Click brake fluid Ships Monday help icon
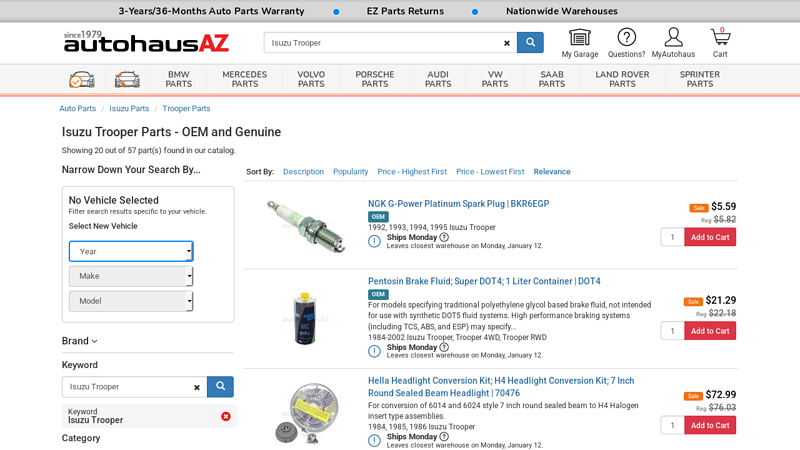Image resolution: width=800 pixels, height=450 pixels. click(x=444, y=347)
